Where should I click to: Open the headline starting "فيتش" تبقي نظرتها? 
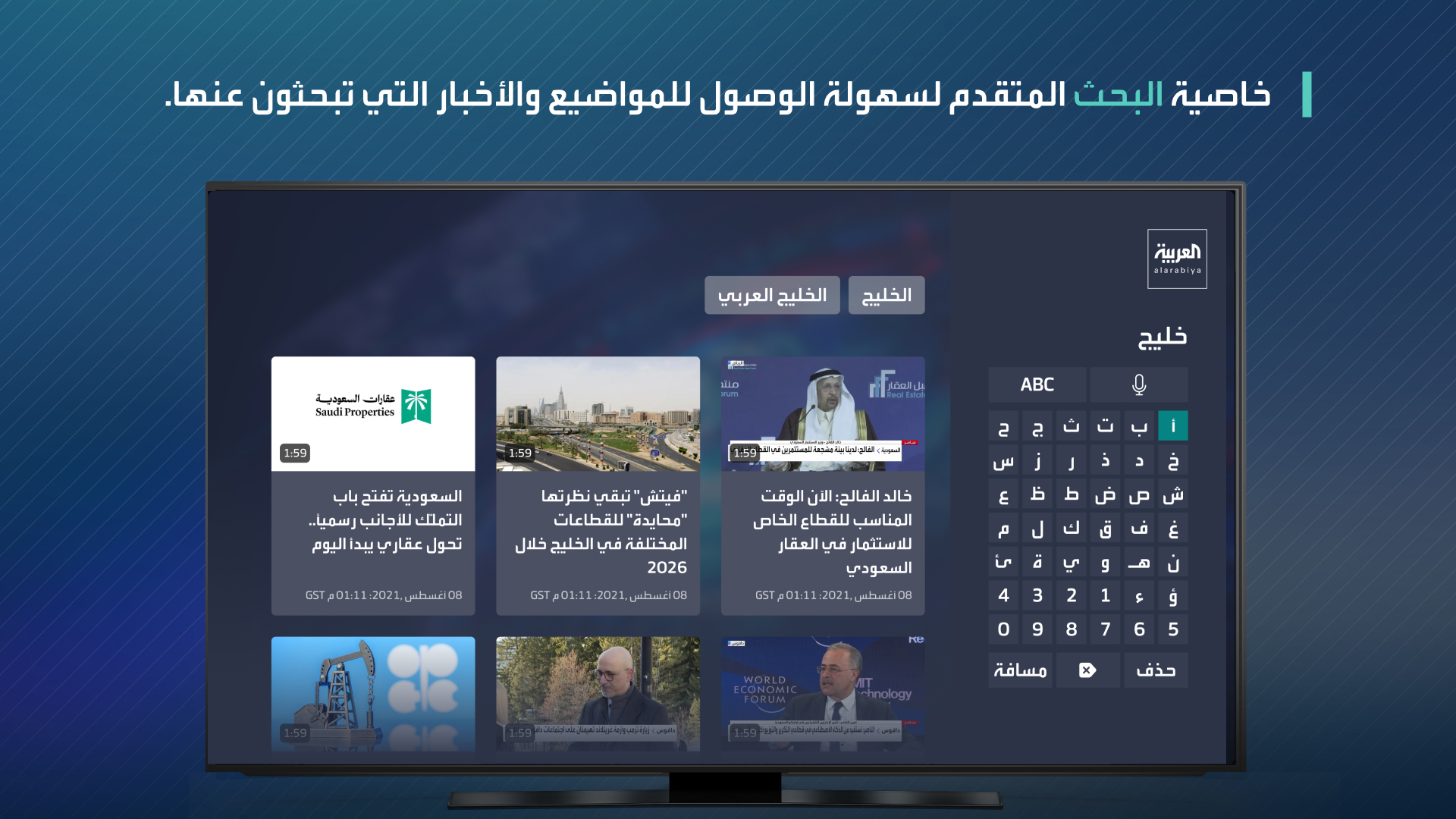pyautogui.click(x=601, y=532)
